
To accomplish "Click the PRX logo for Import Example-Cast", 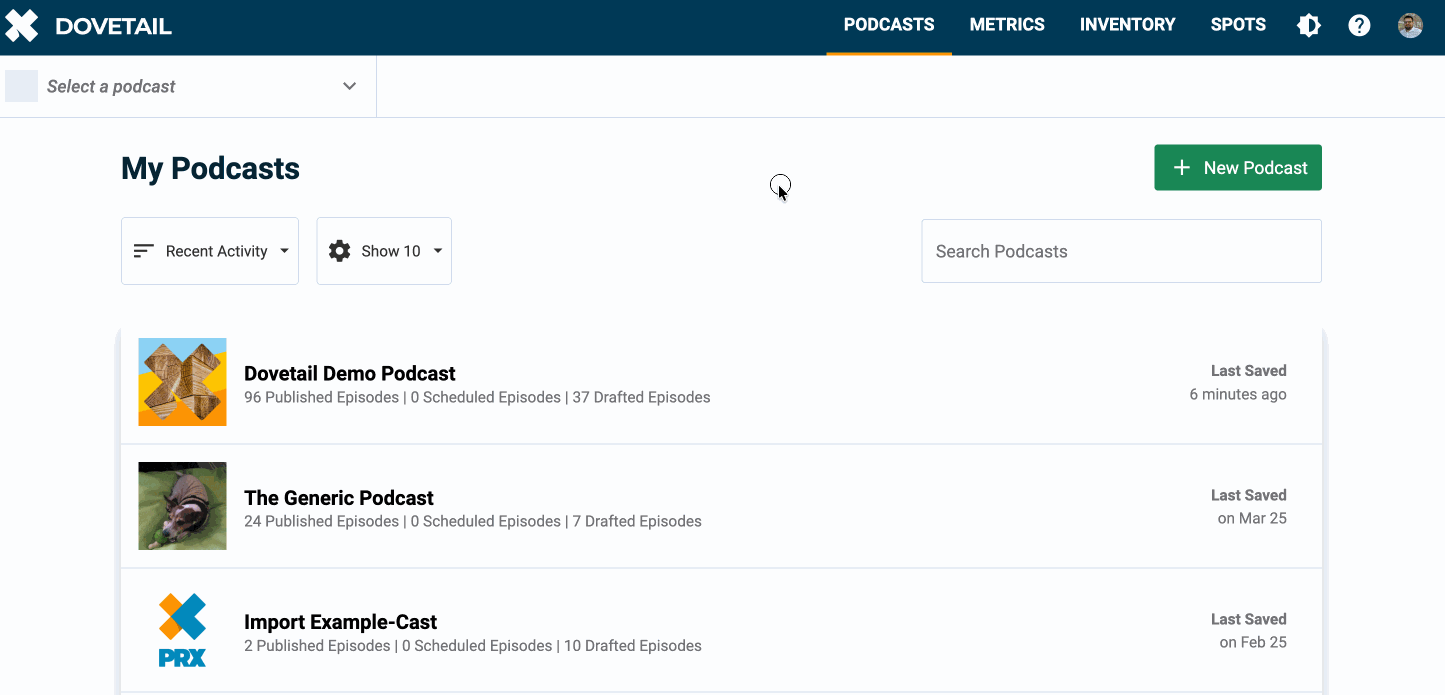I will [x=182, y=630].
